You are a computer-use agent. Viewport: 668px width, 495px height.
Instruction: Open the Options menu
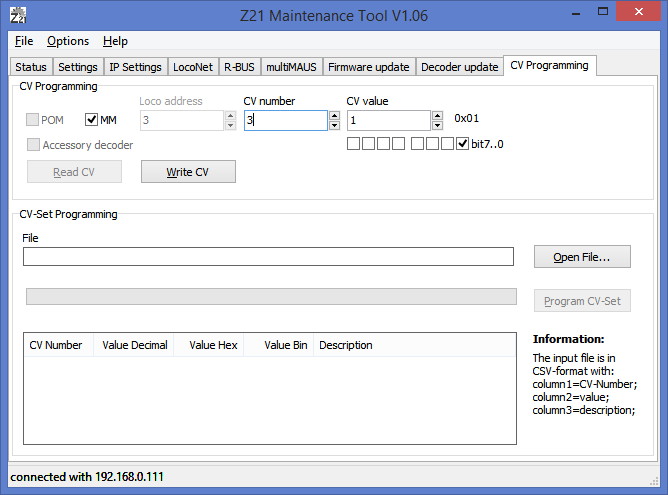[x=68, y=41]
